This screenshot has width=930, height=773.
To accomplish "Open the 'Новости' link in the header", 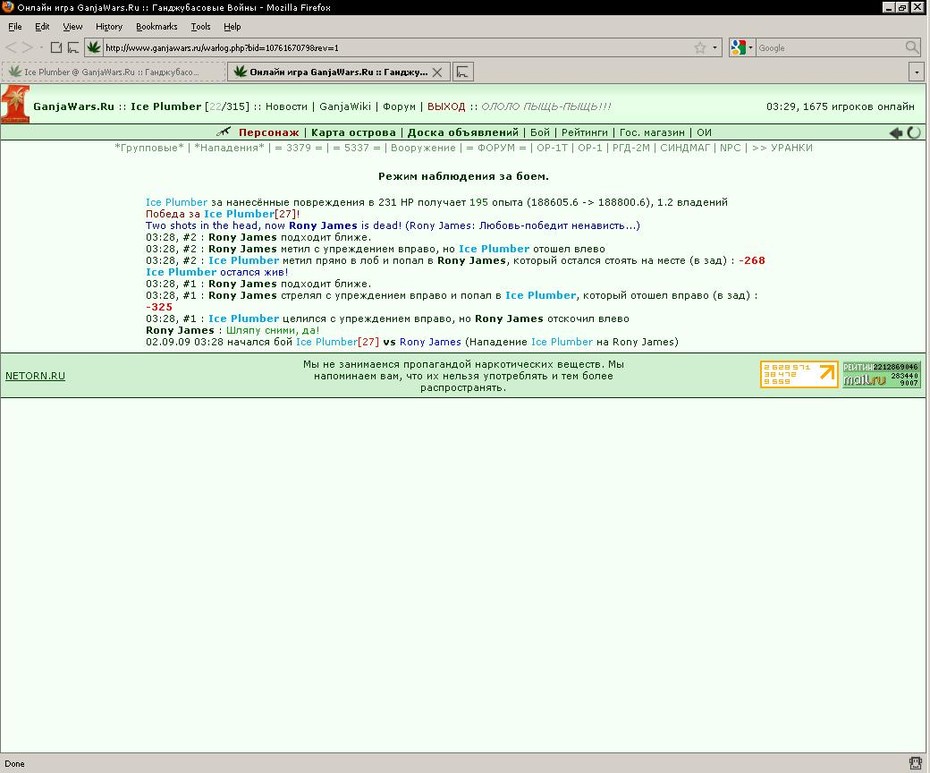I will point(286,107).
